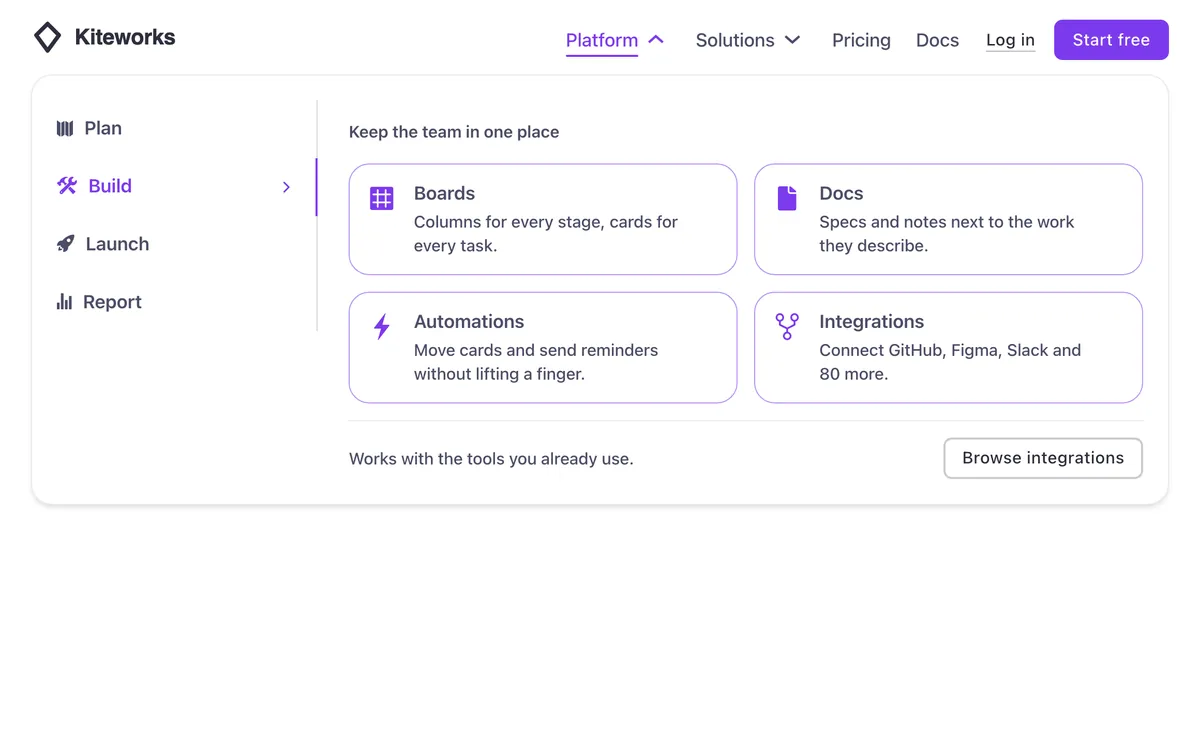Click Browse integrations button

pyautogui.click(x=1043, y=458)
